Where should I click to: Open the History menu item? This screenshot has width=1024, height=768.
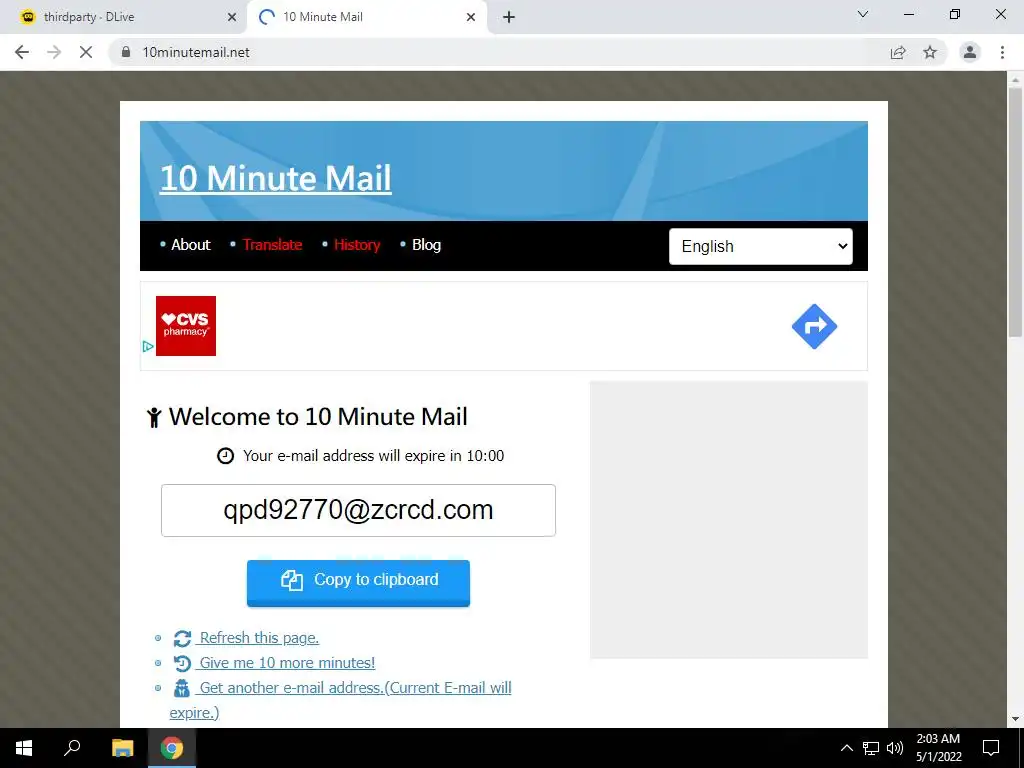357,245
